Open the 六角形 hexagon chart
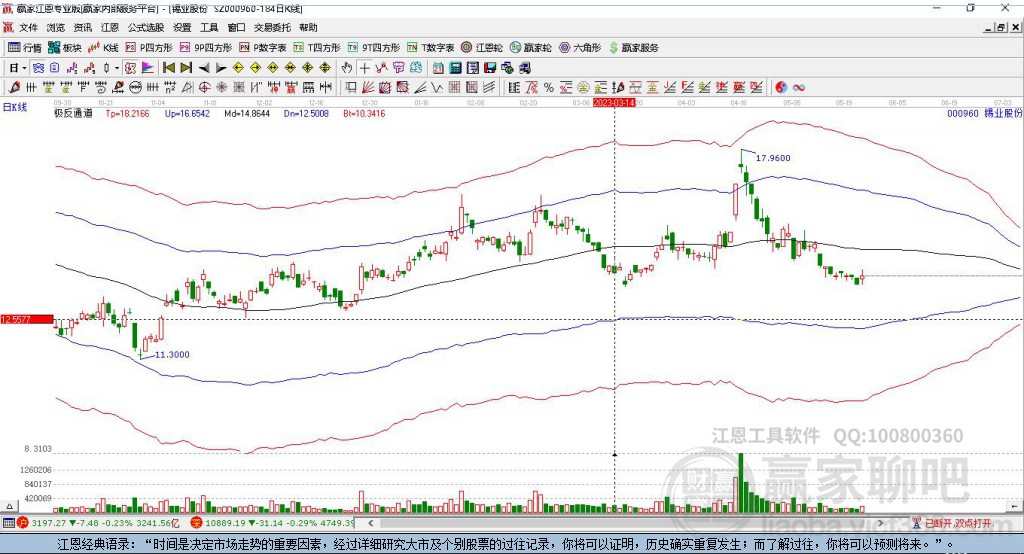The width and height of the screenshot is (1024, 554). 580,48
